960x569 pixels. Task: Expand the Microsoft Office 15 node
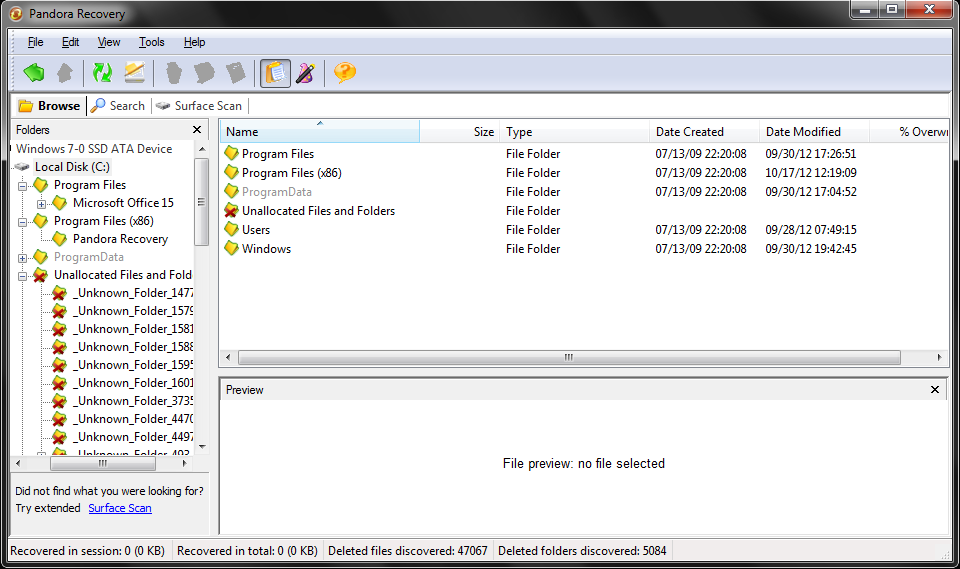41,204
